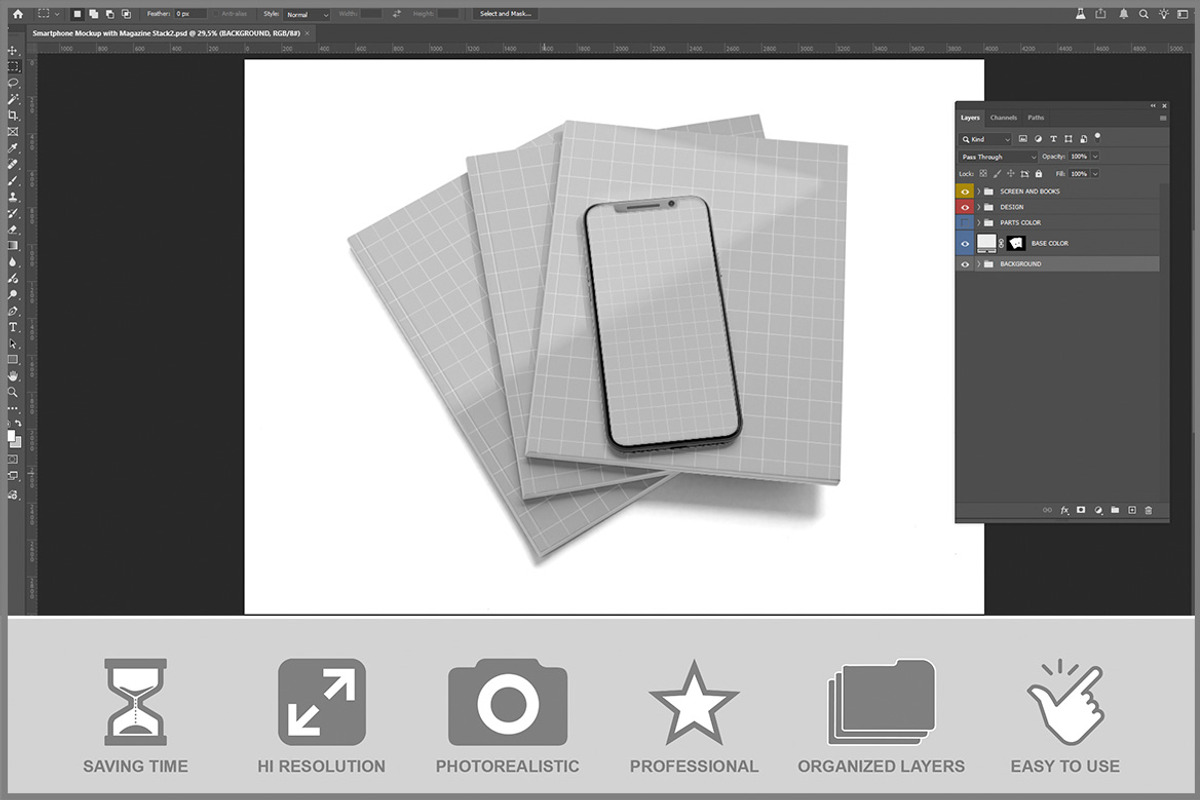Viewport: 1200px width, 800px height.
Task: Select the Gradient tool
Action: [x=13, y=245]
